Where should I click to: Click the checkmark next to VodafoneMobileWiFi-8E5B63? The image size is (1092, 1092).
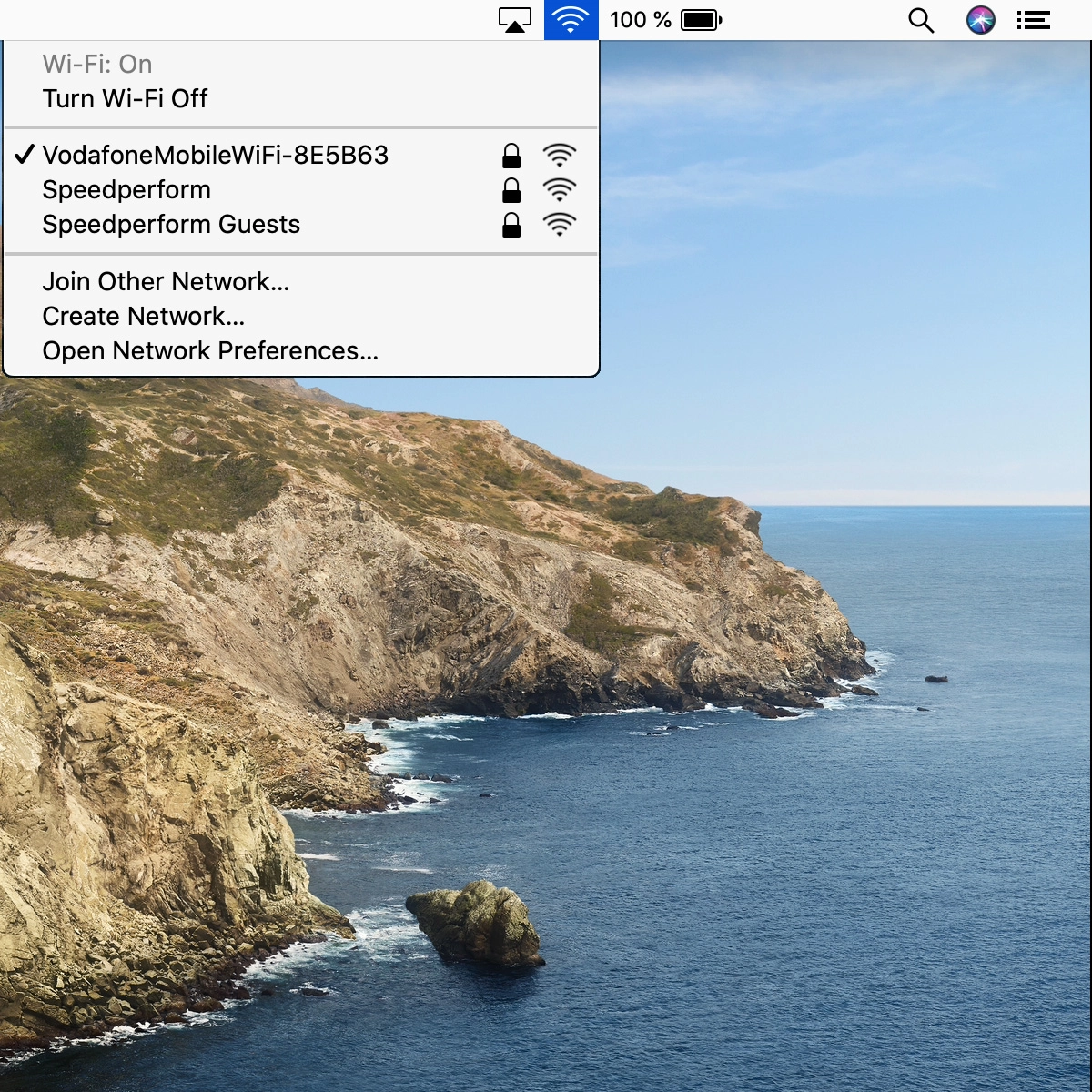25,155
